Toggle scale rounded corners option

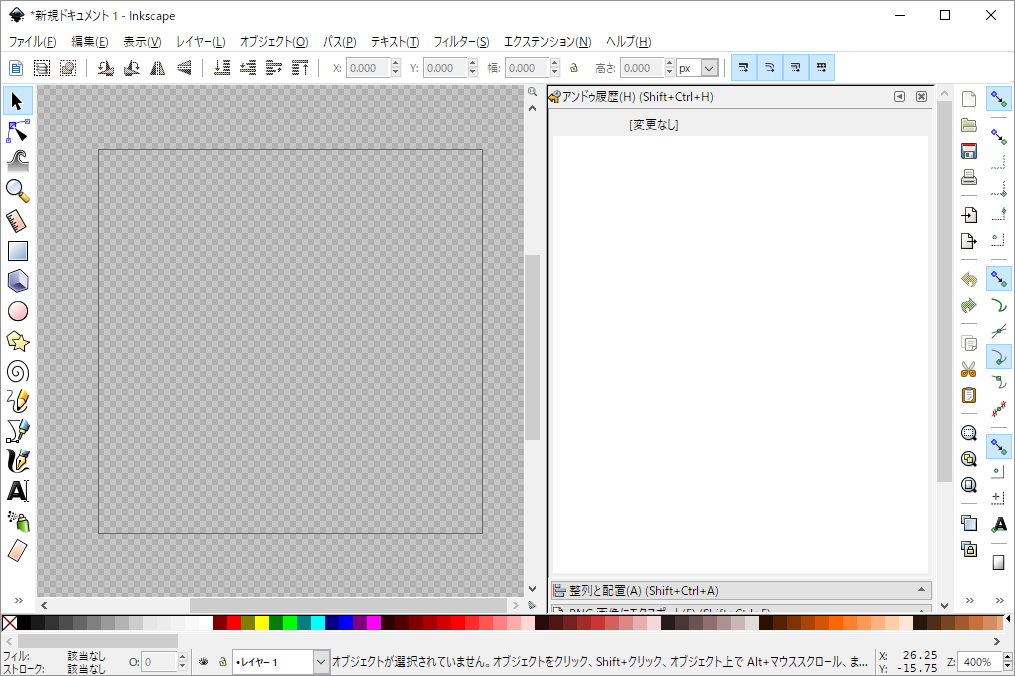[770, 68]
